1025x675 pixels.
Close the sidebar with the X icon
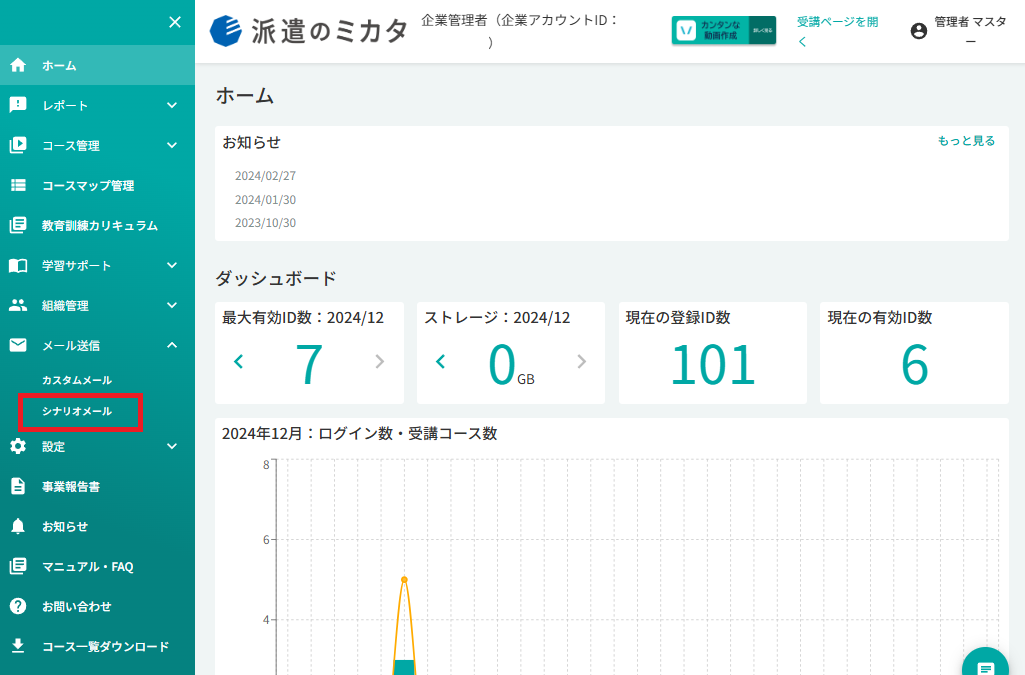pyautogui.click(x=175, y=22)
